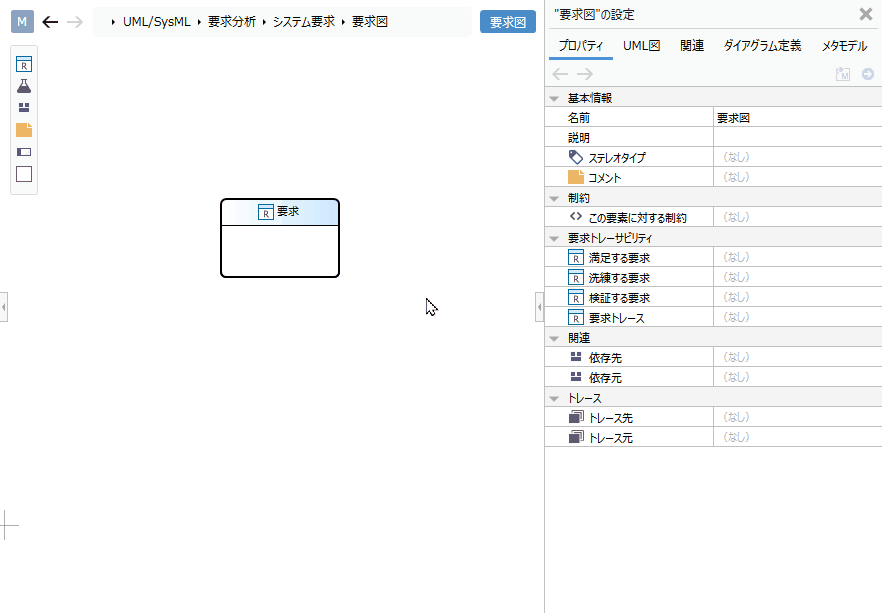Click the round go-arrow icon in panel toolbar
The height and width of the screenshot is (613, 882).
pos(868,74)
